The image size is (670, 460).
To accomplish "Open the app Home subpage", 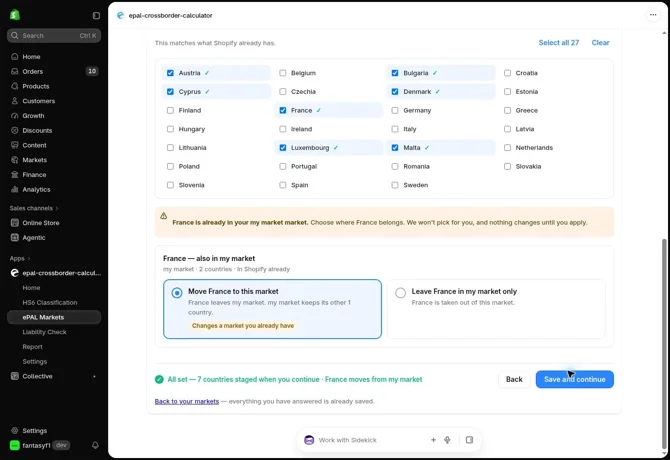I will pyautogui.click(x=31, y=287).
